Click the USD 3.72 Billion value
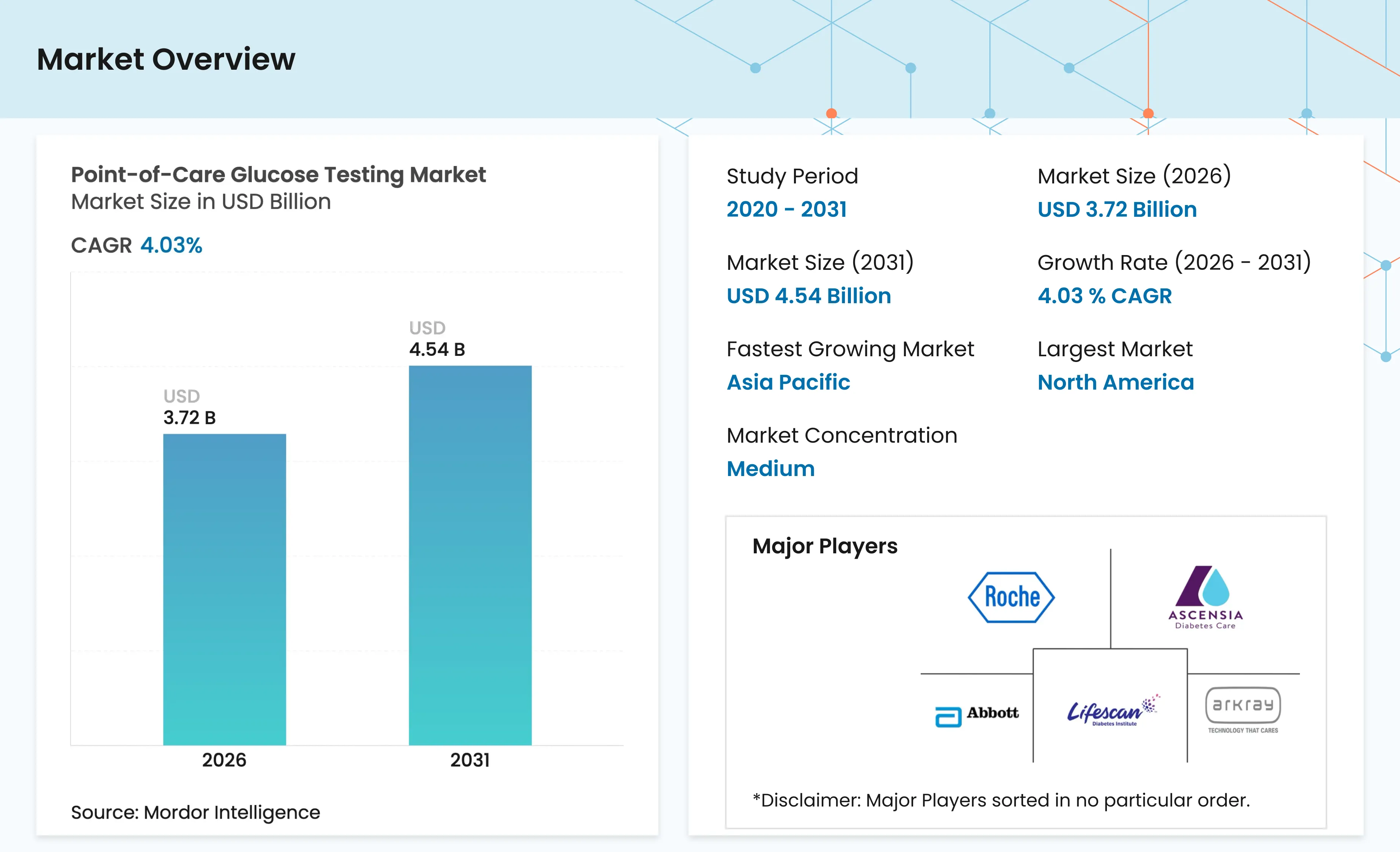Screen dimensions: 1400x852 coord(1117,210)
